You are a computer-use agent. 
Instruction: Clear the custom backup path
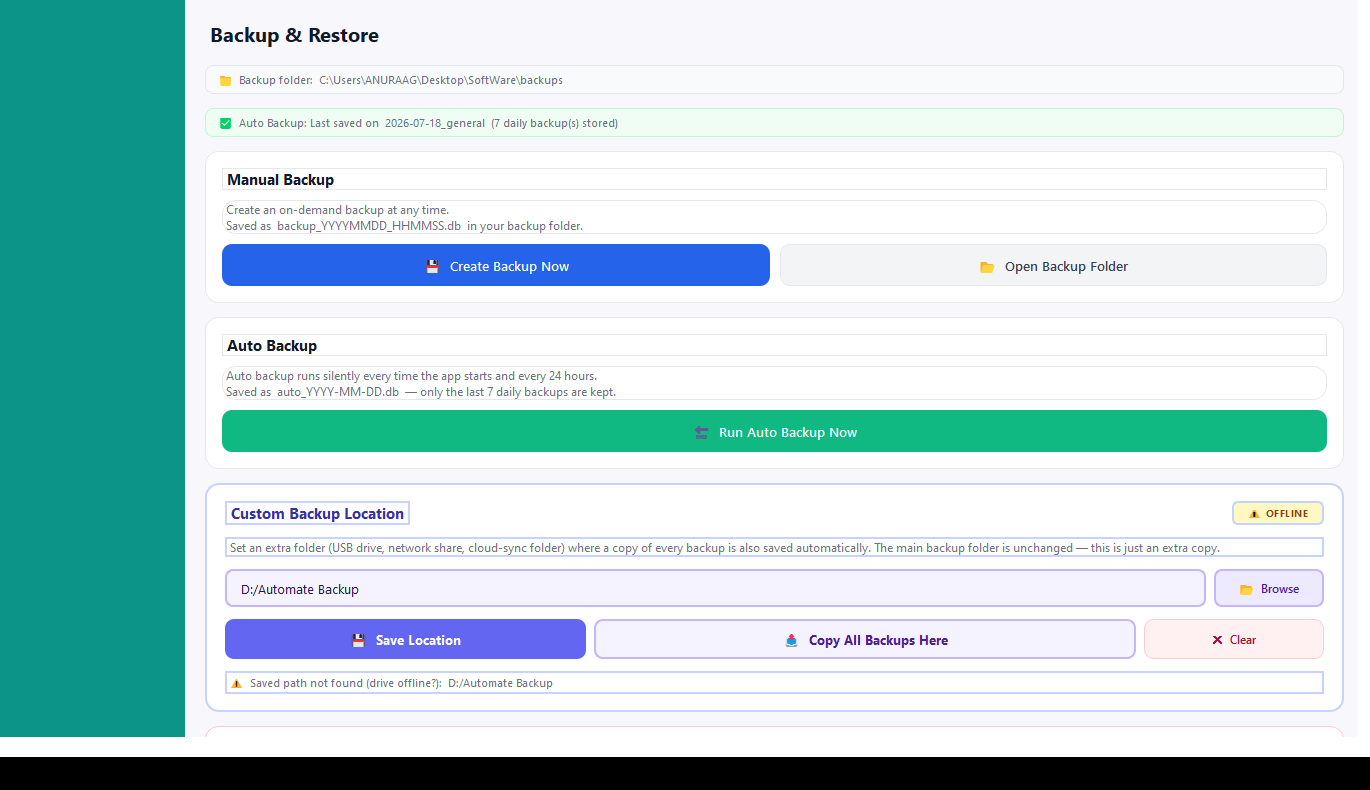tap(1234, 639)
